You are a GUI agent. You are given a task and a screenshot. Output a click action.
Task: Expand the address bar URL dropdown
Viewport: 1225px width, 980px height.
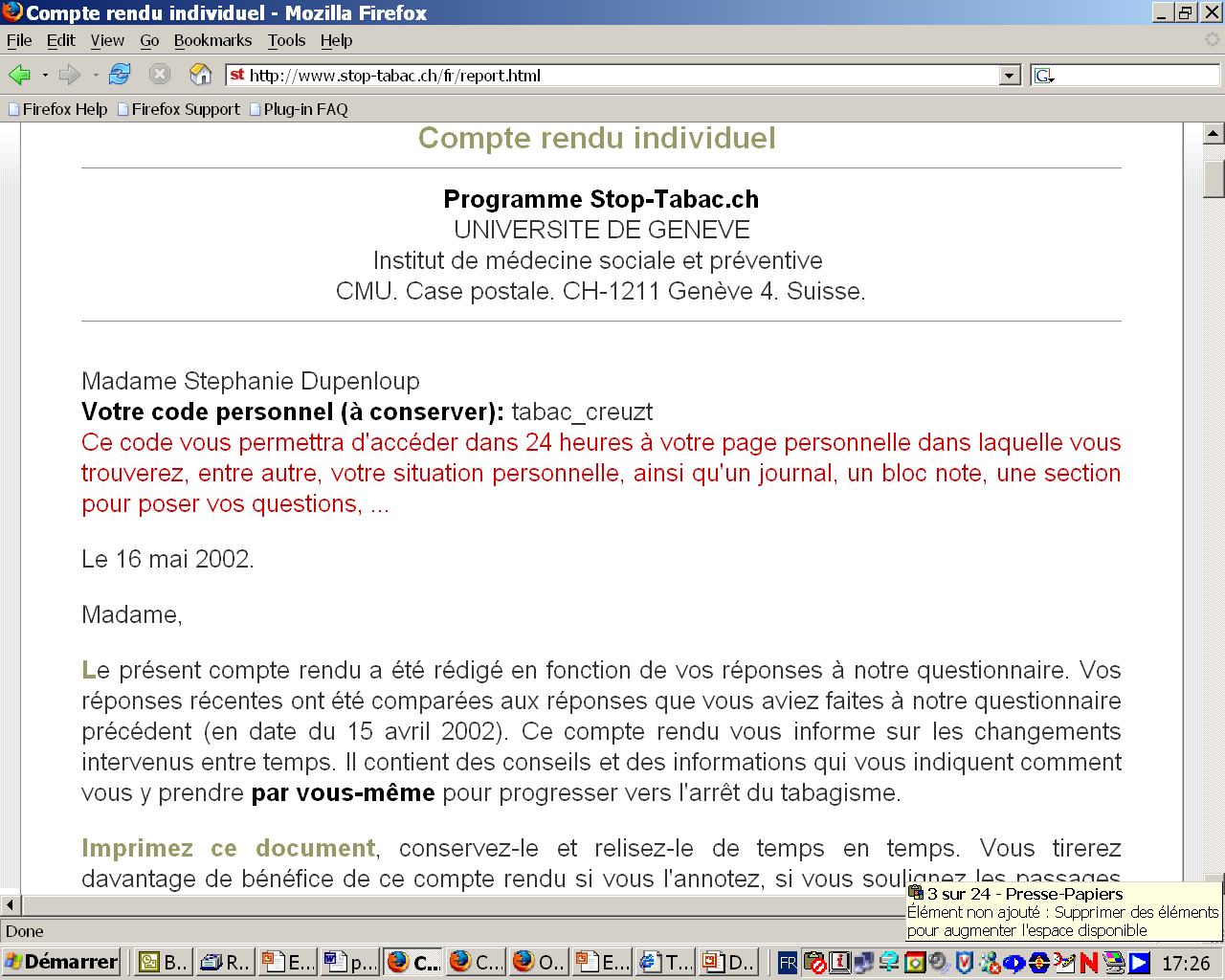coord(1010,76)
